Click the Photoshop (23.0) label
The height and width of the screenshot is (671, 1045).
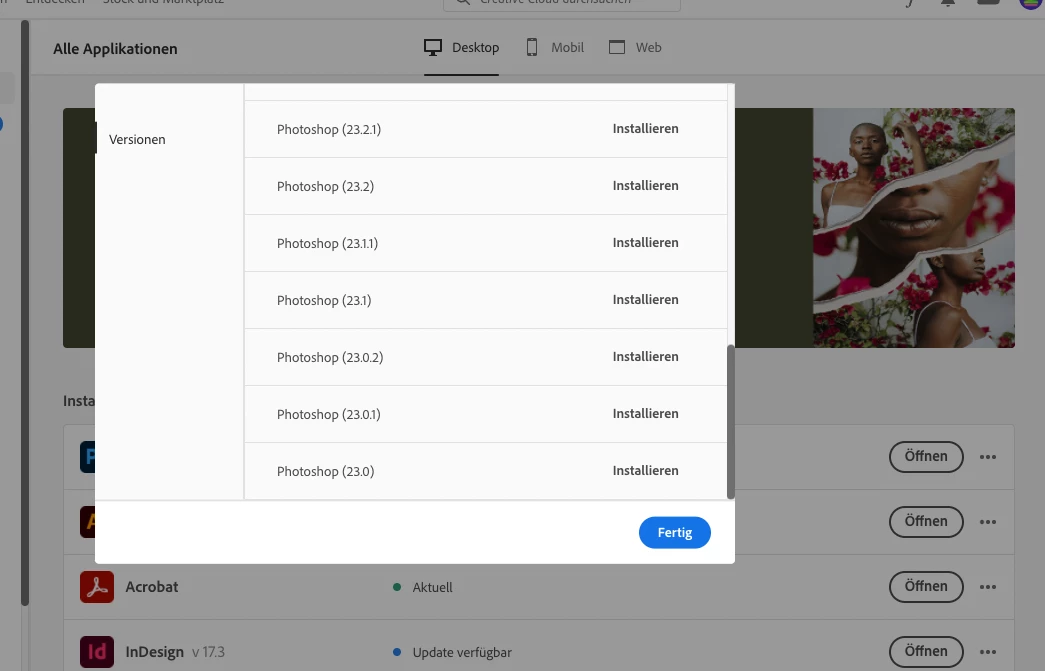325,471
